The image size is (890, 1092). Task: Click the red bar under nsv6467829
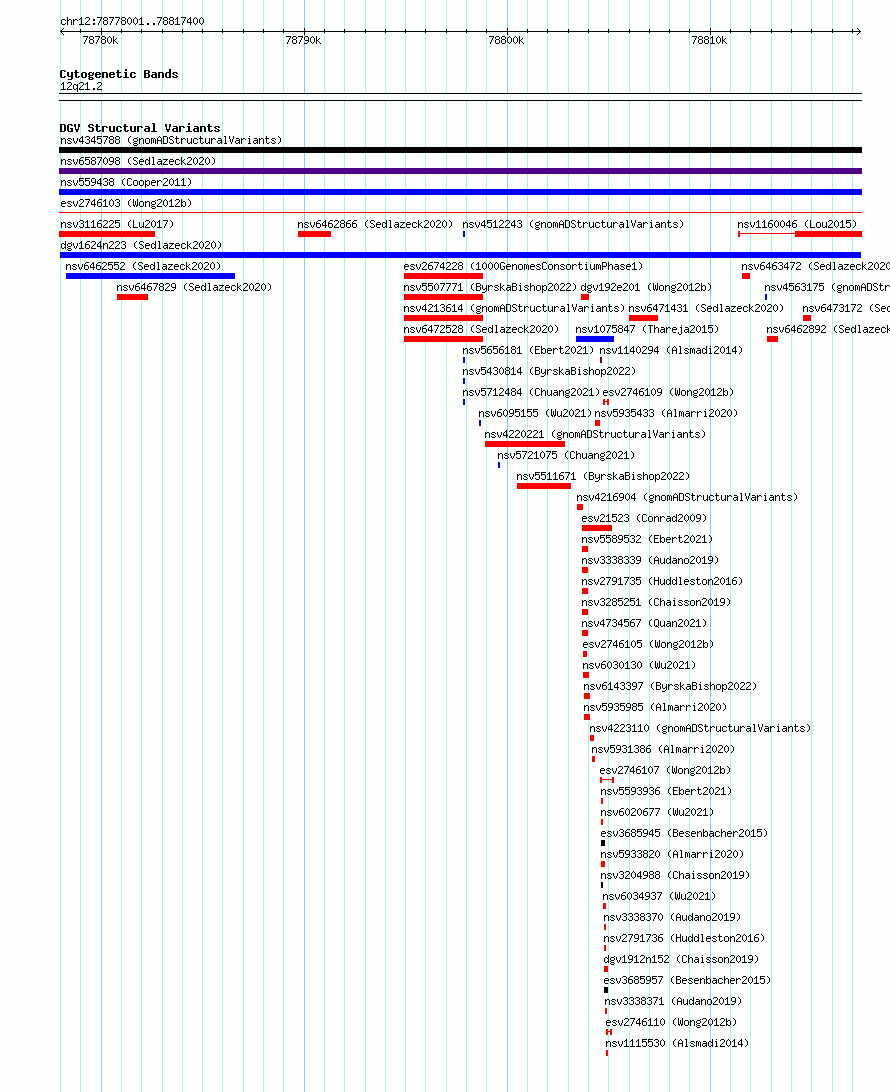[x=132, y=297]
